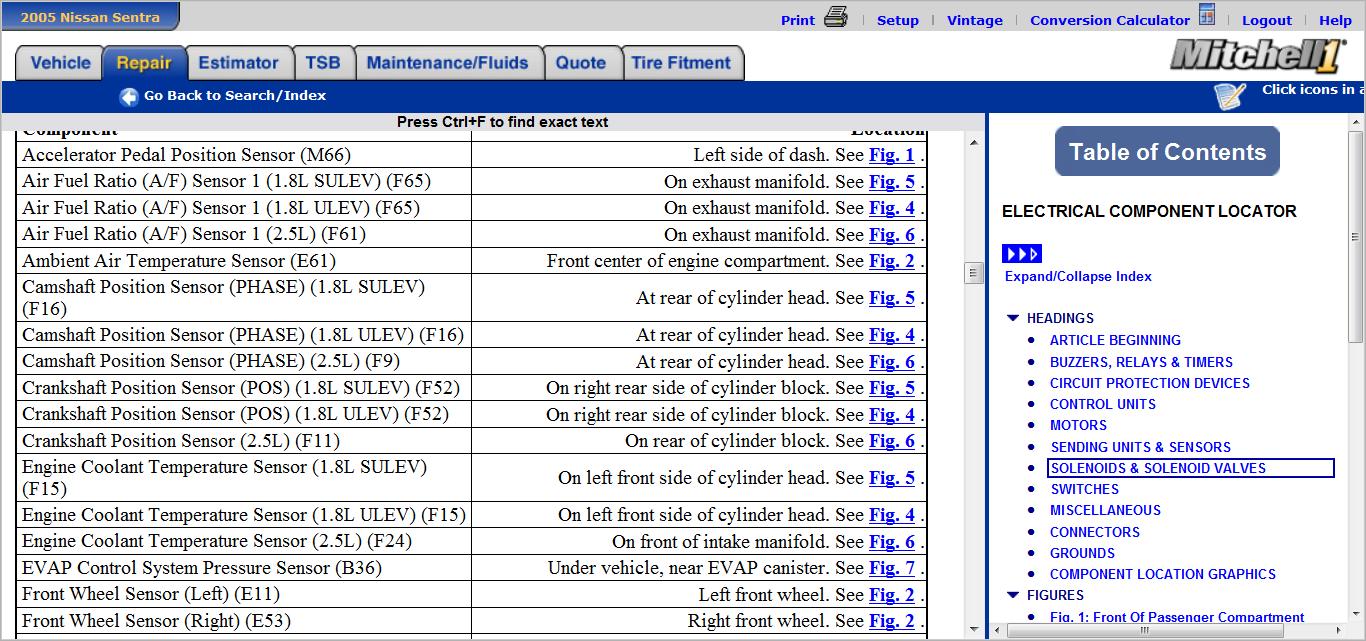
Task: Open the Help link
Action: tap(1335, 20)
